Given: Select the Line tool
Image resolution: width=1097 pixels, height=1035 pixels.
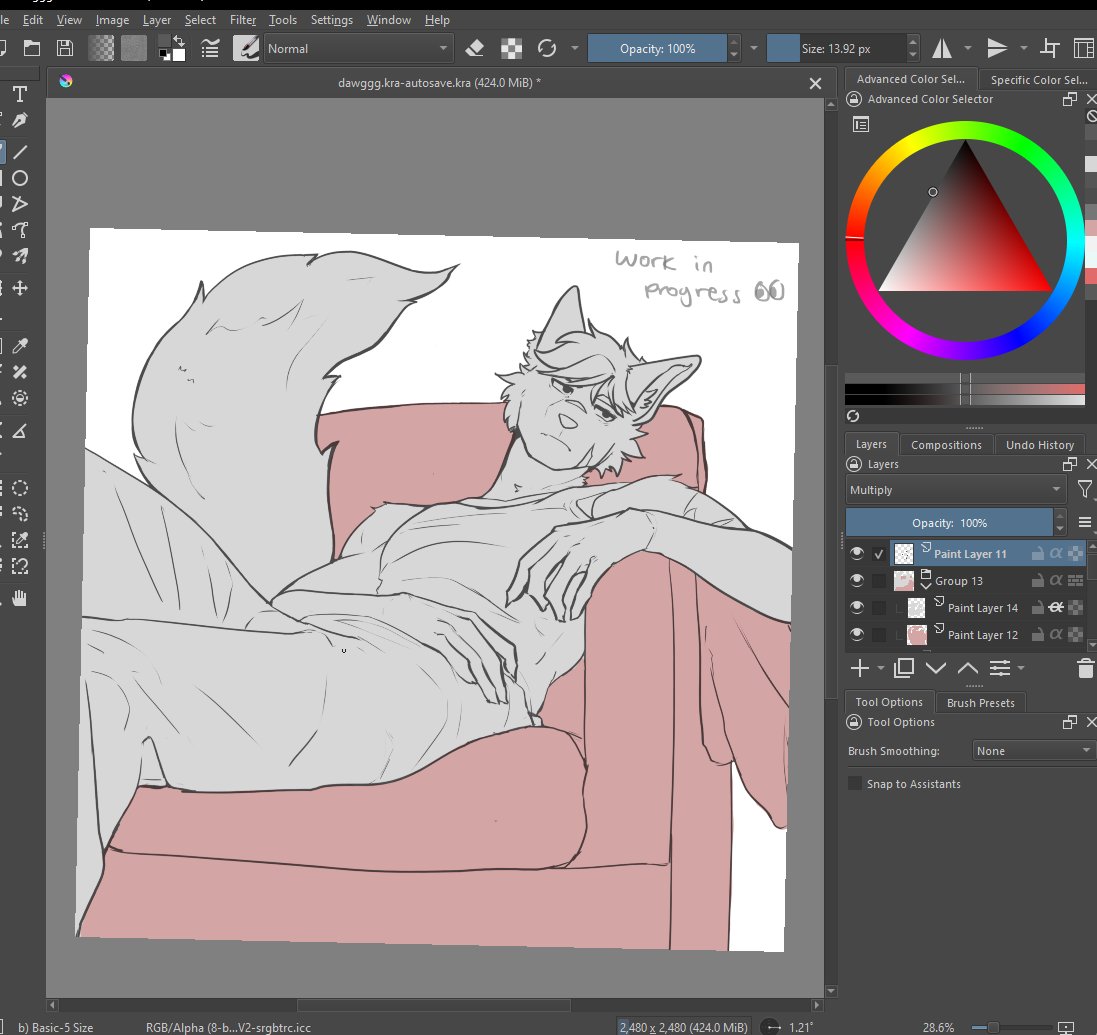Looking at the screenshot, I should tap(20, 152).
